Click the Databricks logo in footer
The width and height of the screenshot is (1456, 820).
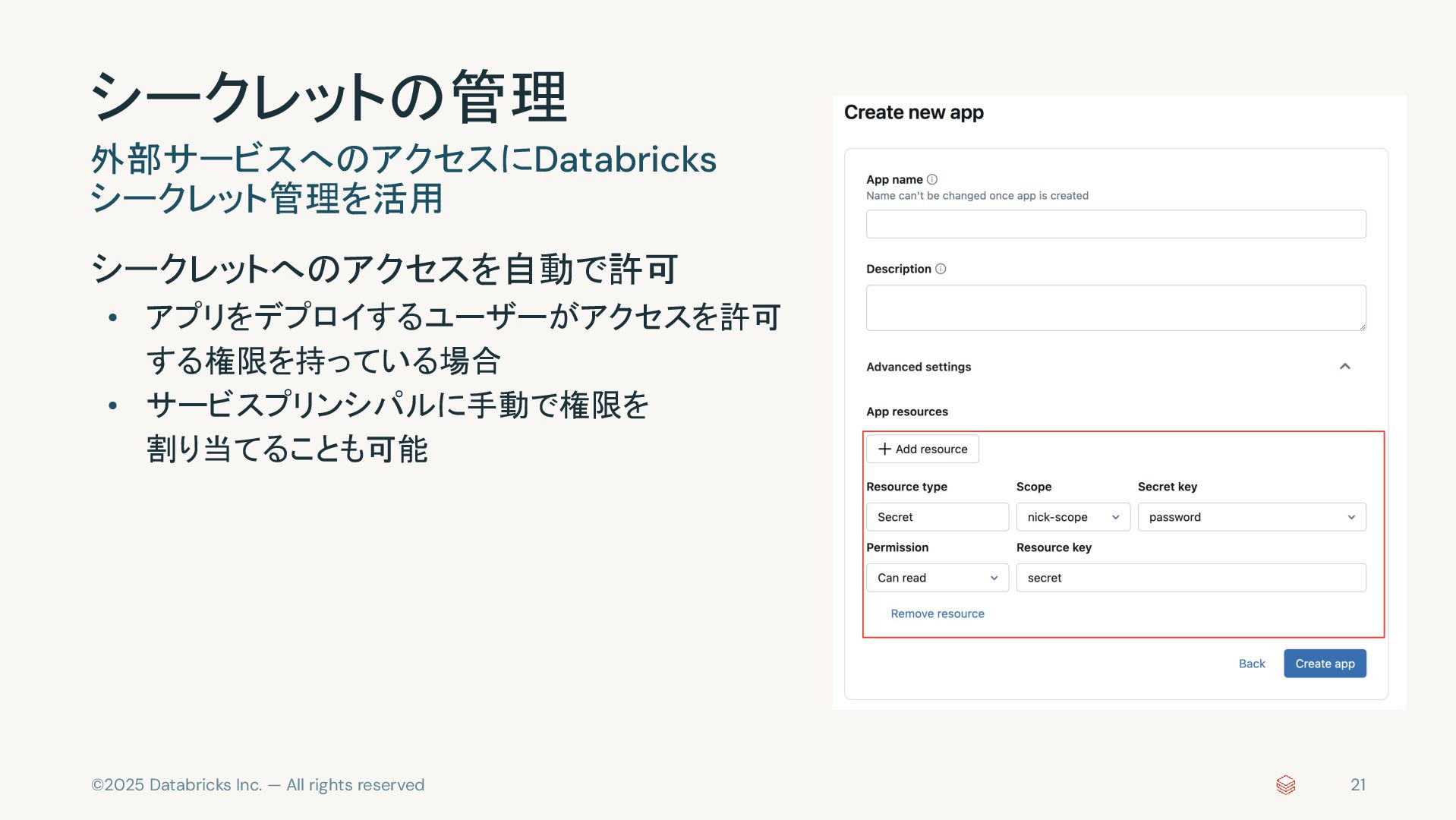coord(1285,785)
